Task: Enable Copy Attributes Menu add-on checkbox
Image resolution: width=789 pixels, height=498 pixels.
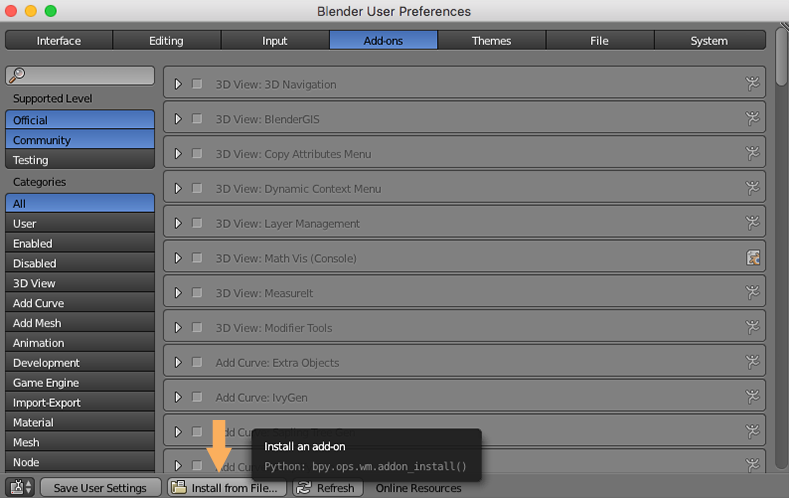Action: click(x=197, y=153)
